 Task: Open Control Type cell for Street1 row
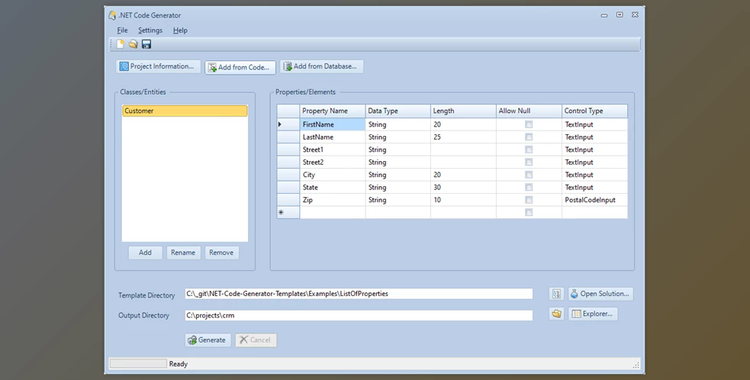[x=595, y=150]
